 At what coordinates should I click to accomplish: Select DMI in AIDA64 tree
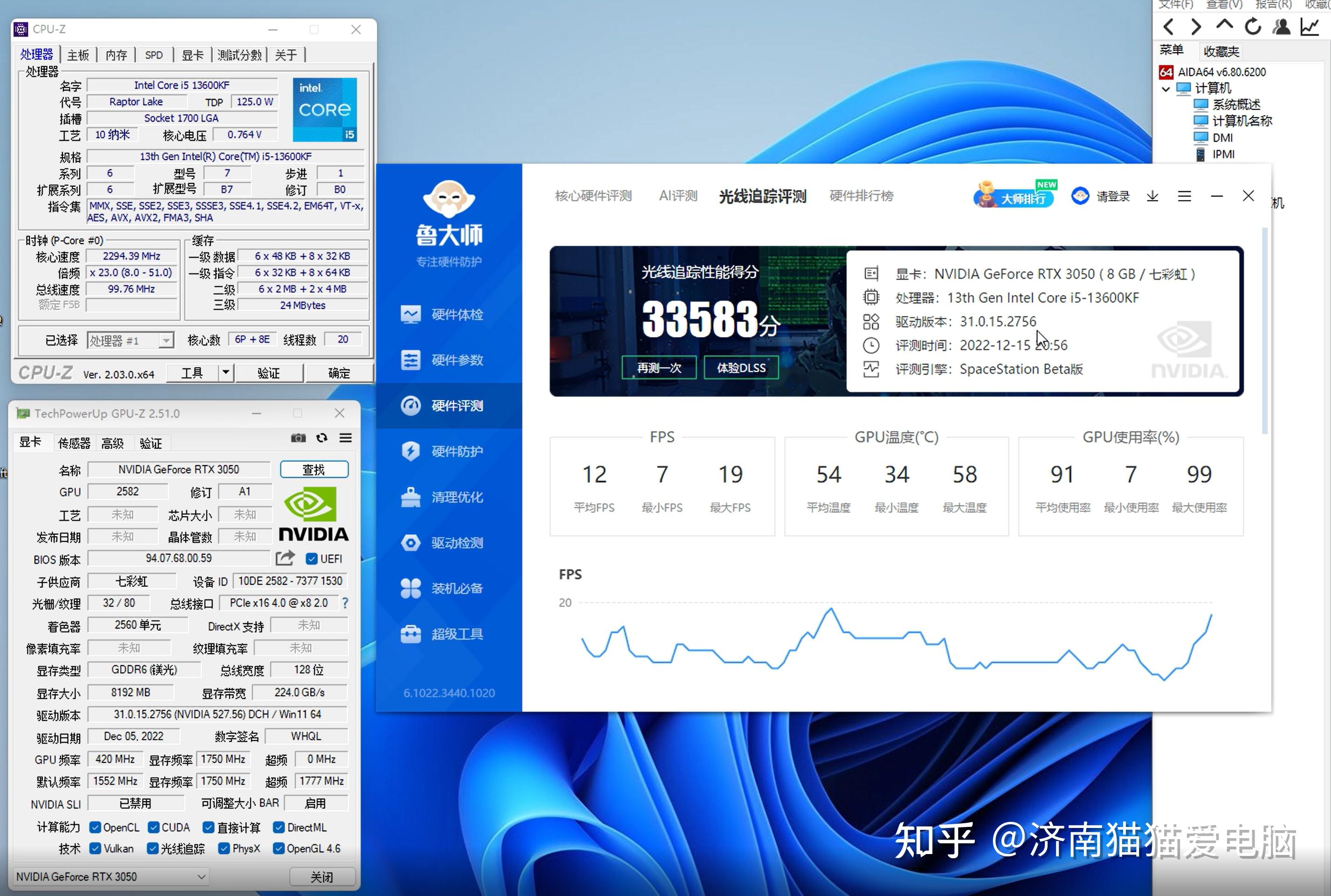(1214, 138)
